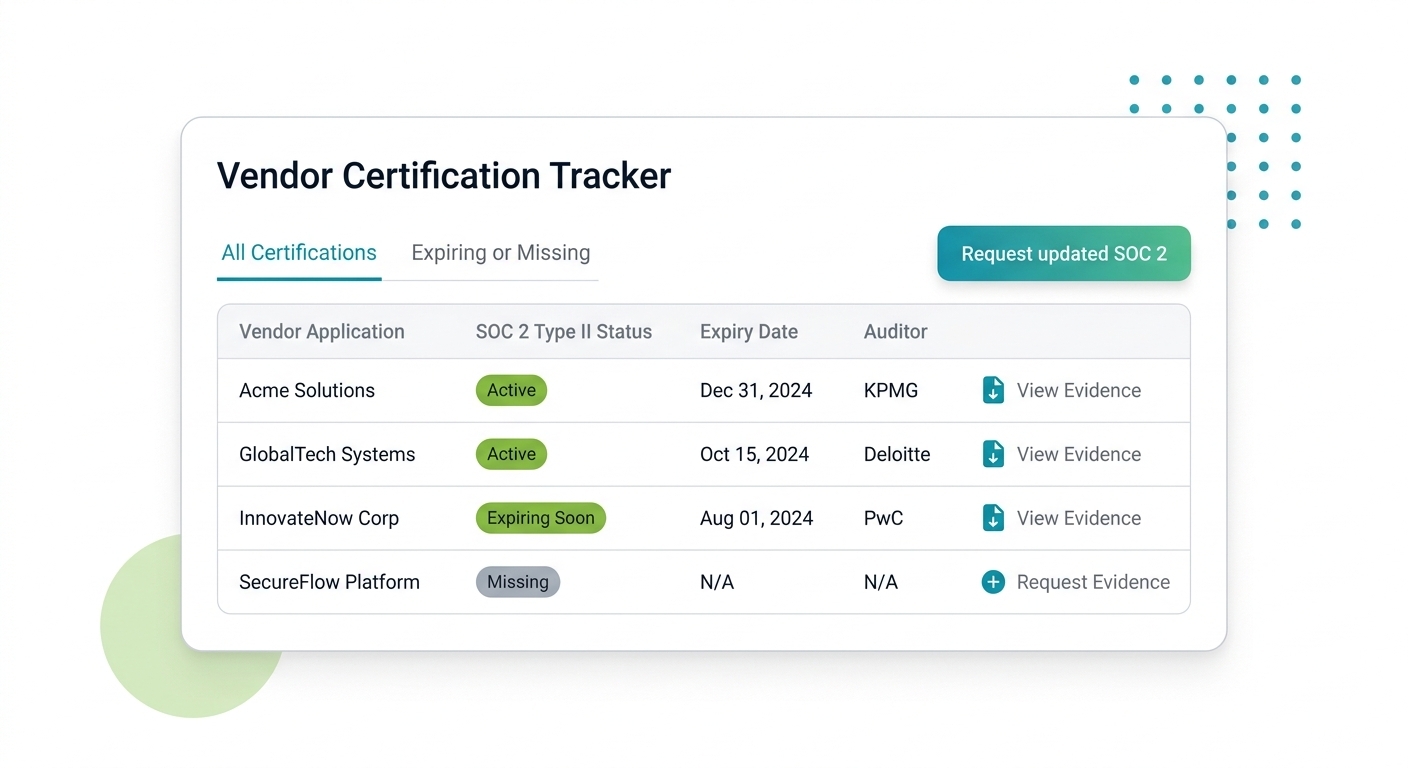Open View Evidence for GlobalTech Systems
The width and height of the screenshot is (1408, 768).
tap(1079, 454)
